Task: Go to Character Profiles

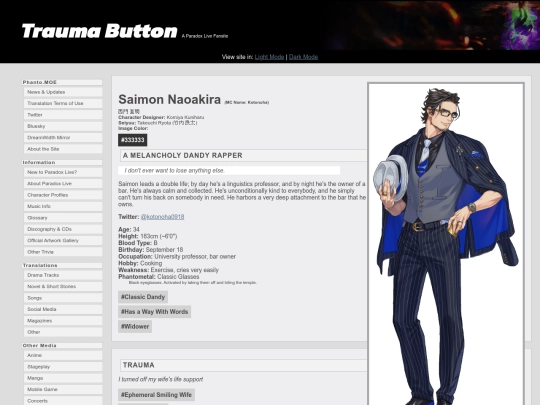Action: 63,195
